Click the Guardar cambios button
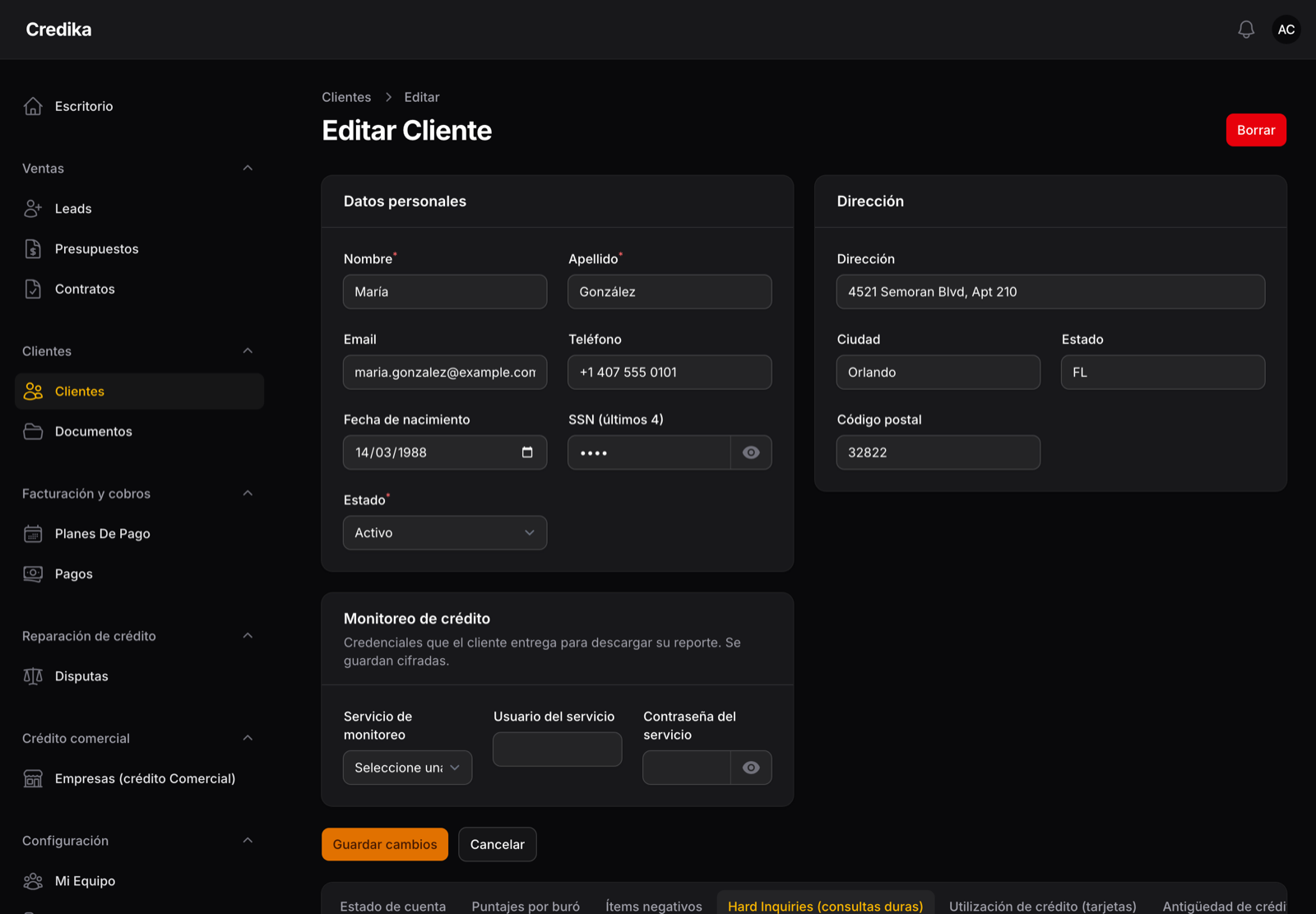Image resolution: width=1316 pixels, height=914 pixels. pyautogui.click(x=385, y=844)
